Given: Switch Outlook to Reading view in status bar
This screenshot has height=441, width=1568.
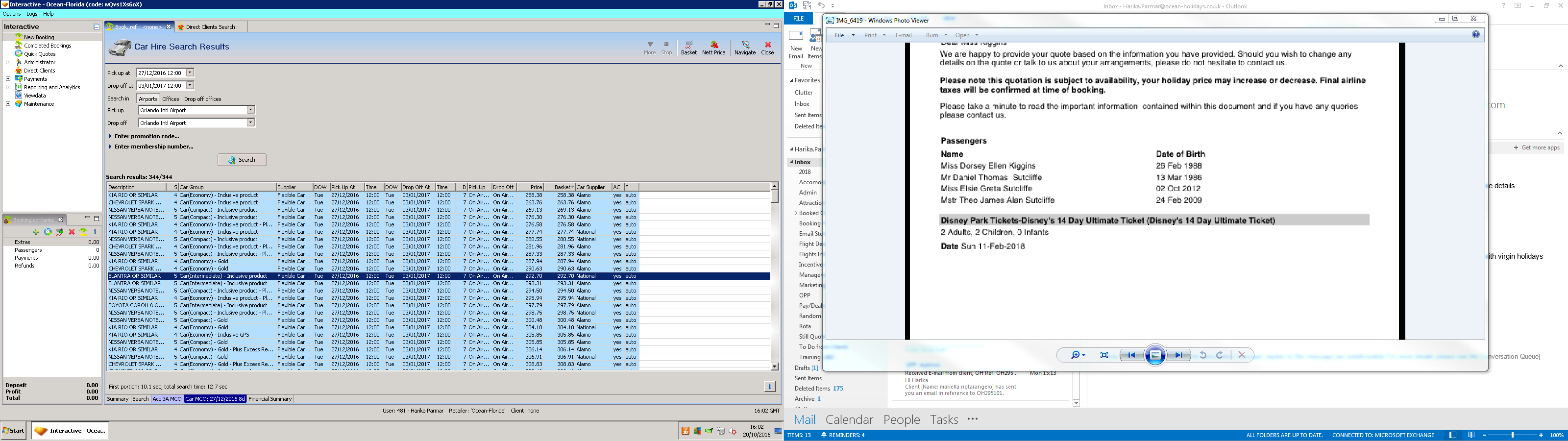Looking at the screenshot, I should pyautogui.click(x=1471, y=436).
